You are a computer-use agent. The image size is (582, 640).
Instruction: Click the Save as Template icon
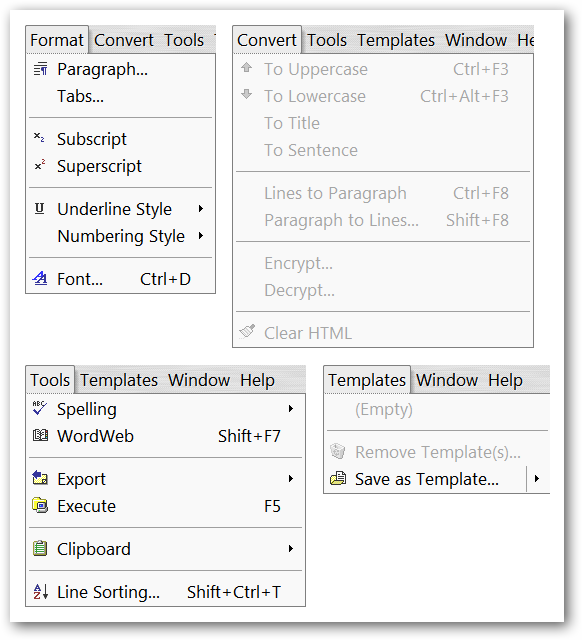[x=338, y=478]
